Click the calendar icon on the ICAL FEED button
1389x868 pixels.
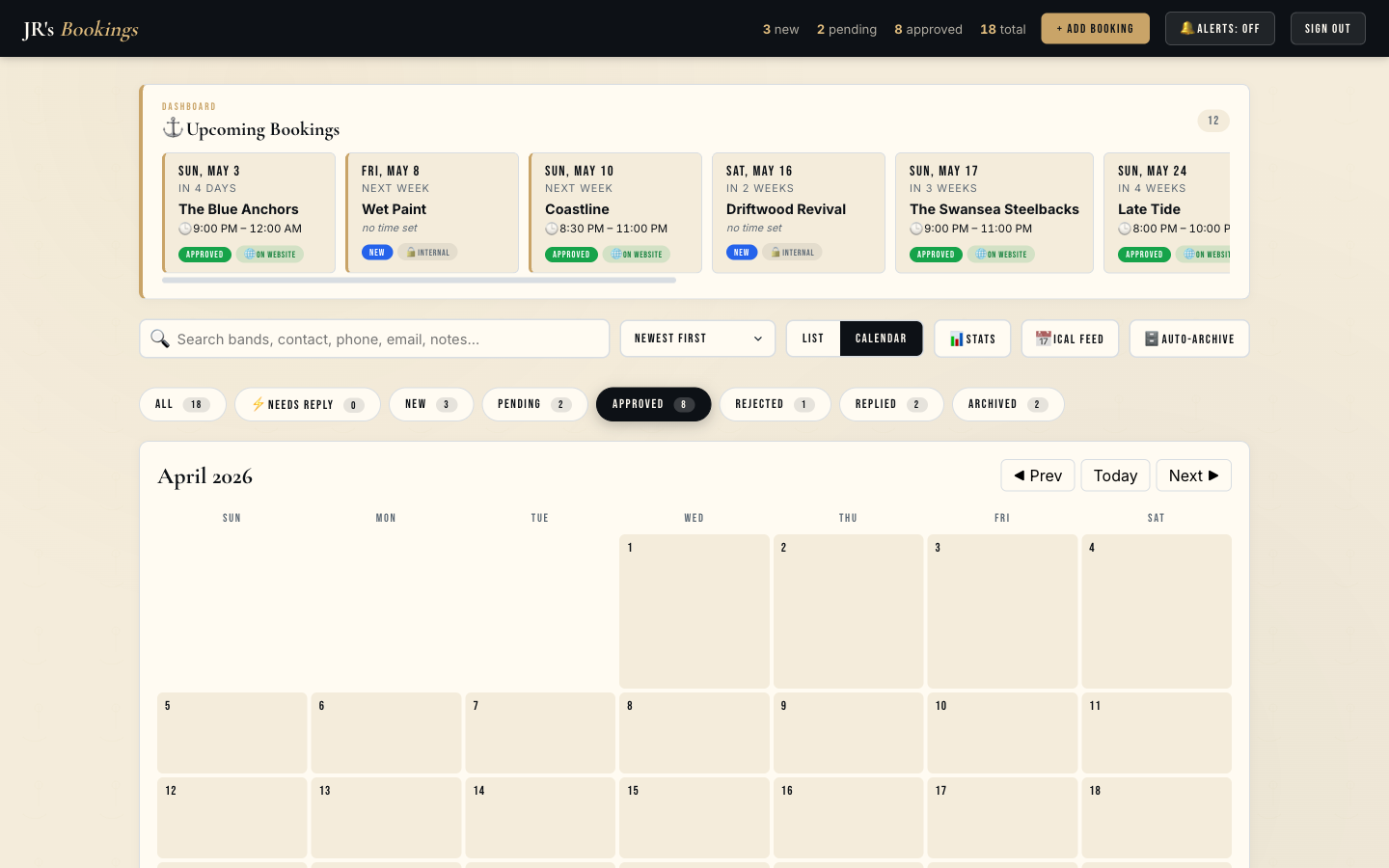(1044, 339)
